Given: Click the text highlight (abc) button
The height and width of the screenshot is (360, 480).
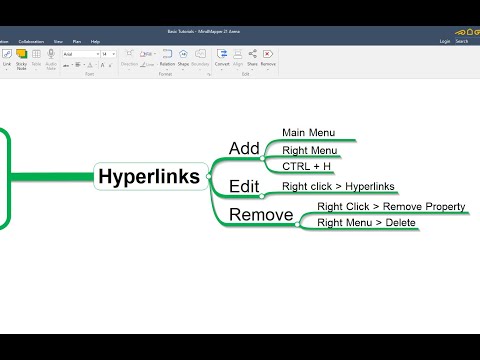Looking at the screenshot, I should 66,65.
